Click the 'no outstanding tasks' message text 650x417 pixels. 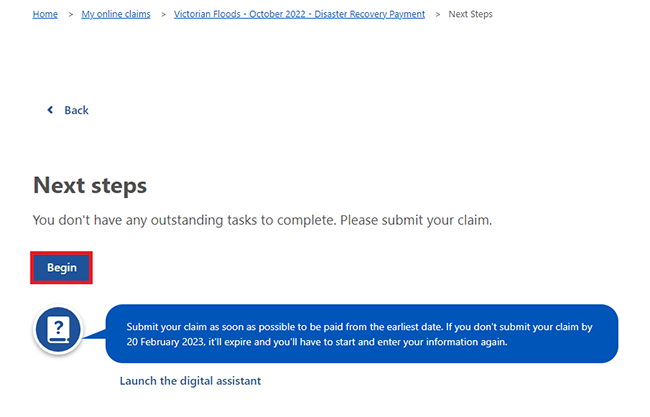262,220
